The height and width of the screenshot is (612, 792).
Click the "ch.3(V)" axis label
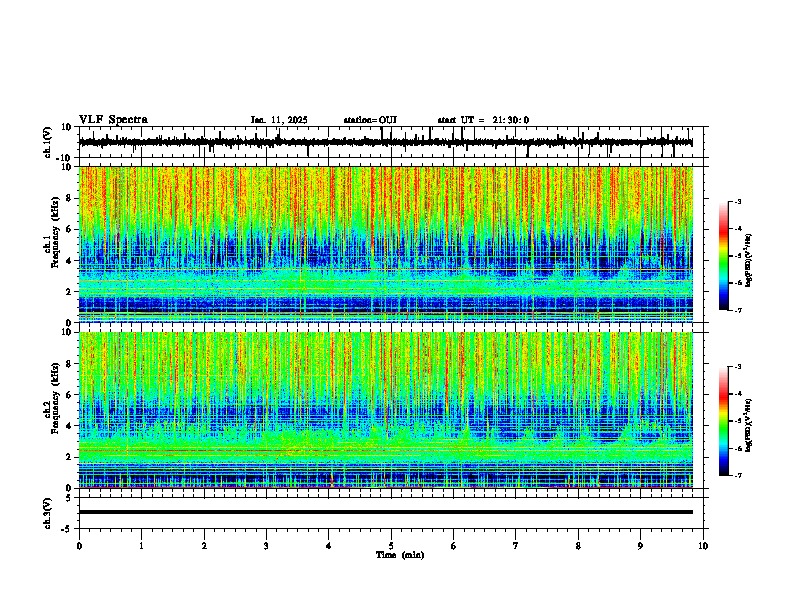pyautogui.click(x=48, y=513)
